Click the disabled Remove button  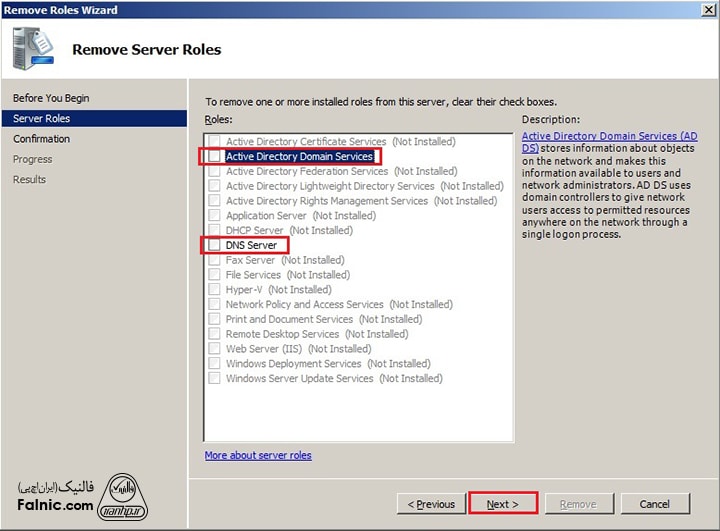(577, 504)
